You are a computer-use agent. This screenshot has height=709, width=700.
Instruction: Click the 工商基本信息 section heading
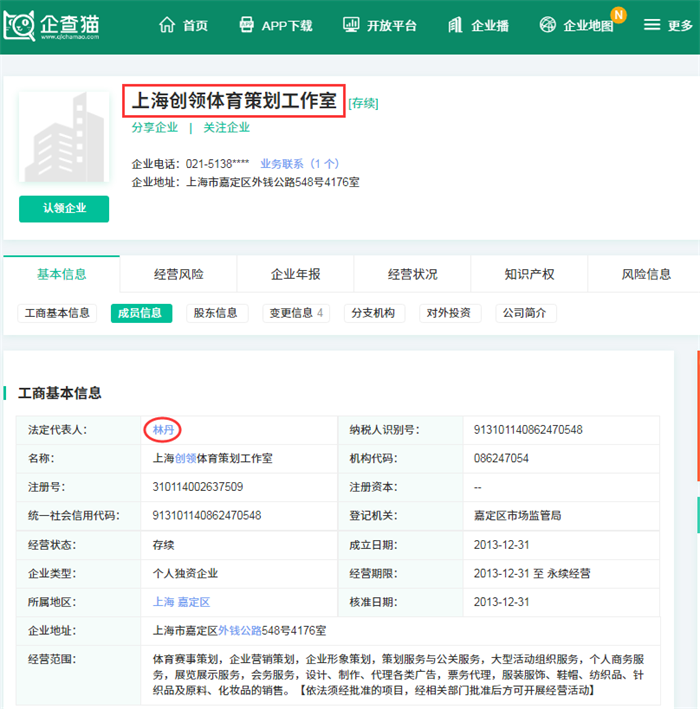pyautogui.click(x=59, y=393)
